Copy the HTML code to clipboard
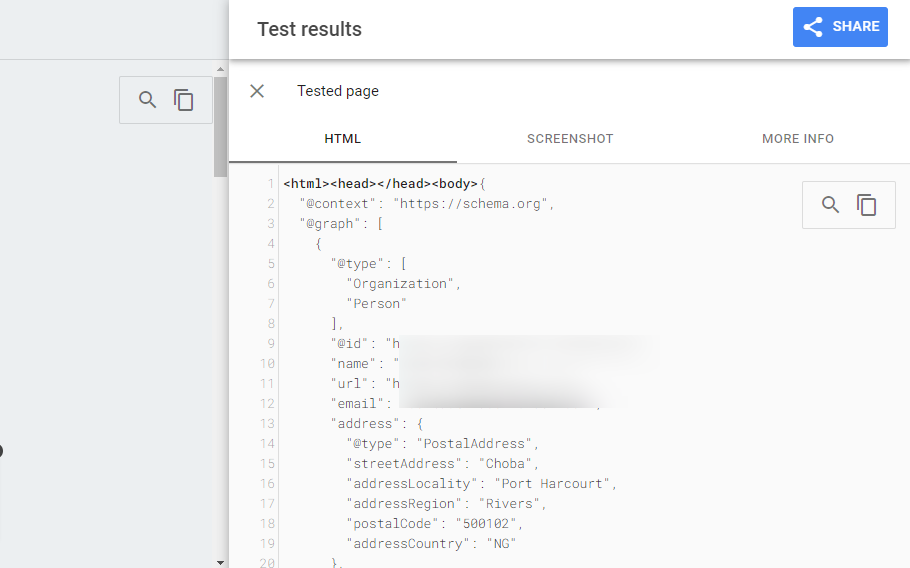Screen dimensions: 910x568 pos(866,205)
